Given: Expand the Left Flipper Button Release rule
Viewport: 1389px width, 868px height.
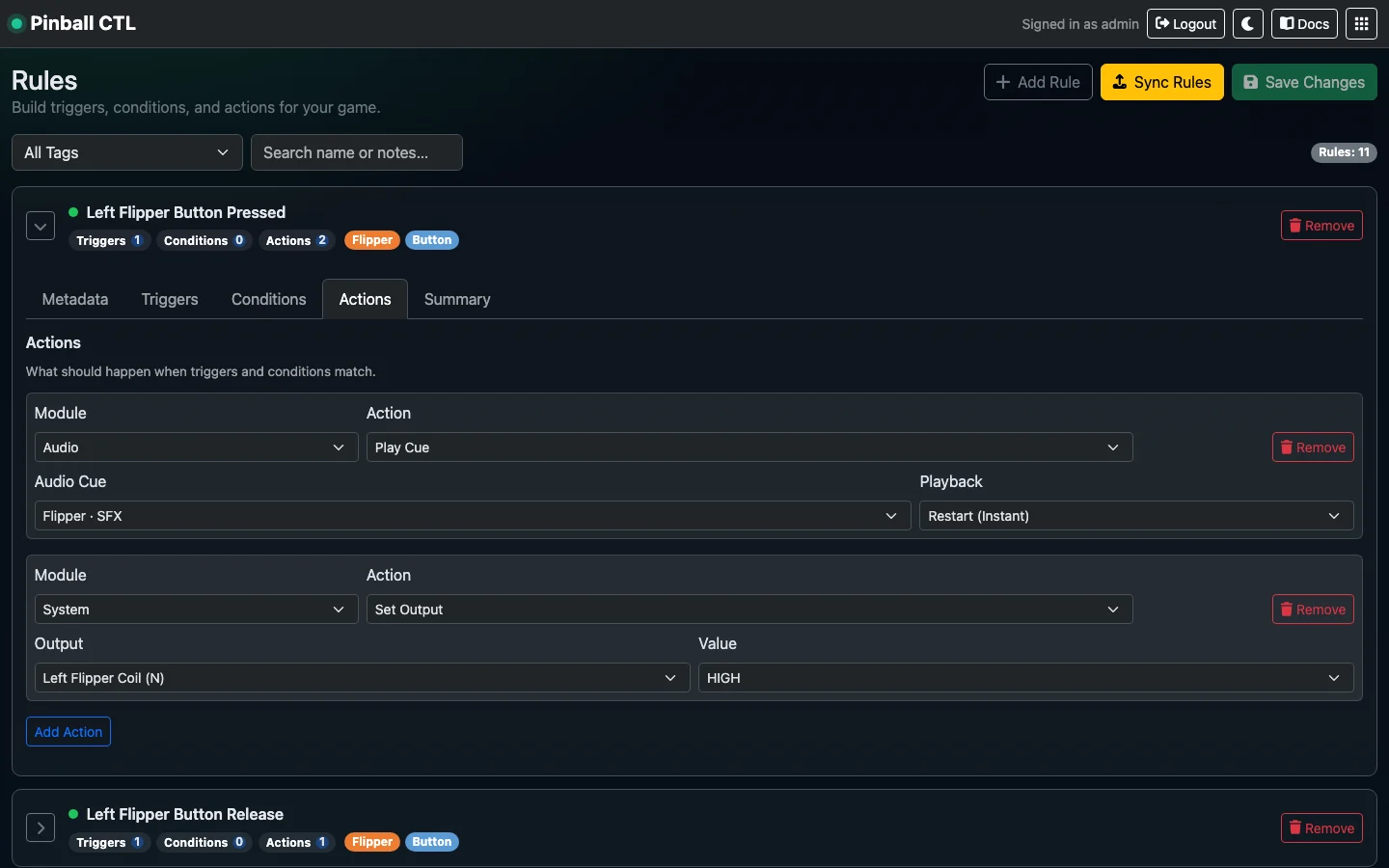Looking at the screenshot, I should [x=41, y=827].
